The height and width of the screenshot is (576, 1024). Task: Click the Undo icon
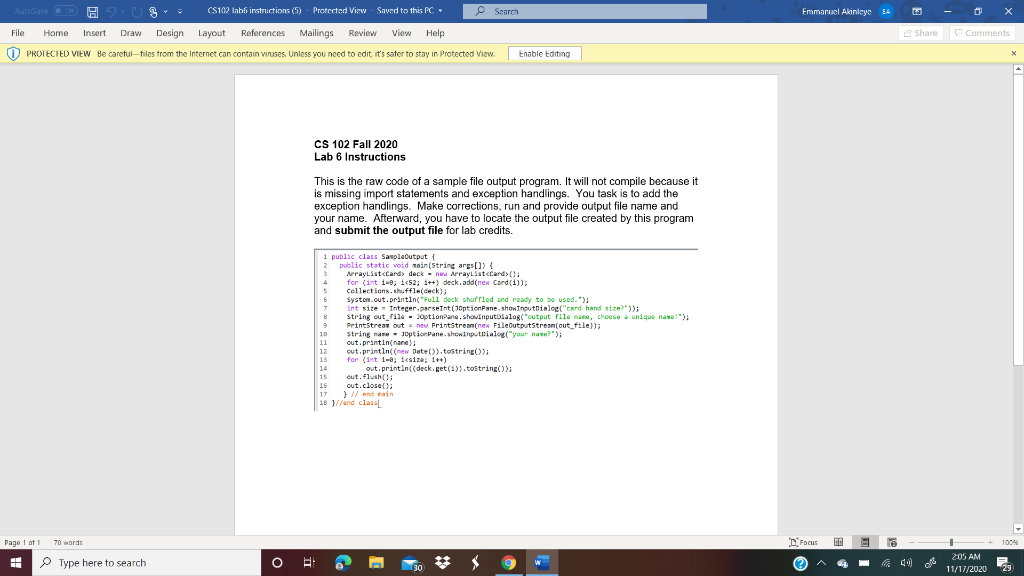click(x=111, y=11)
